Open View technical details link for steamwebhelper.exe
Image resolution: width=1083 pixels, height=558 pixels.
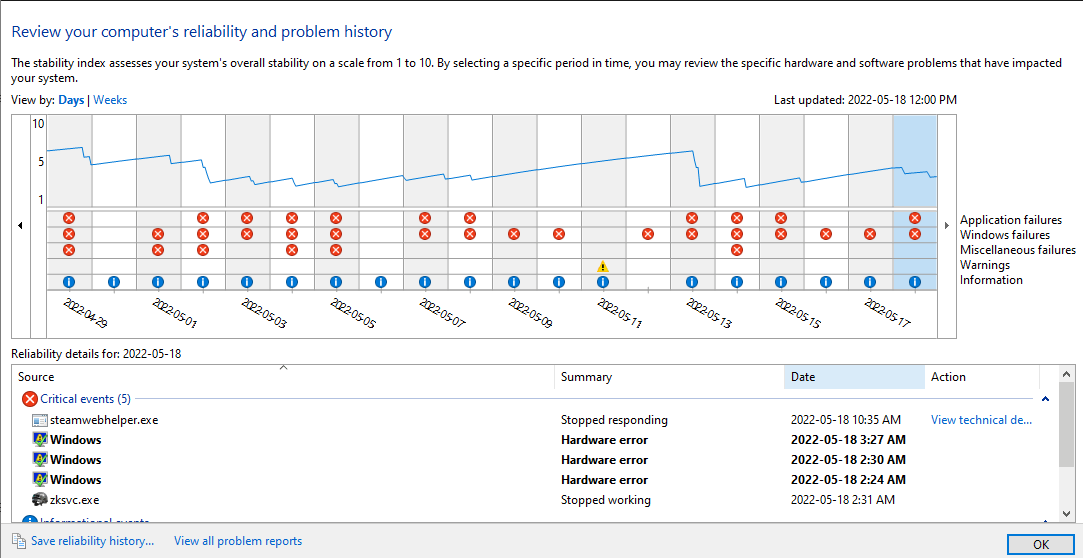click(981, 420)
